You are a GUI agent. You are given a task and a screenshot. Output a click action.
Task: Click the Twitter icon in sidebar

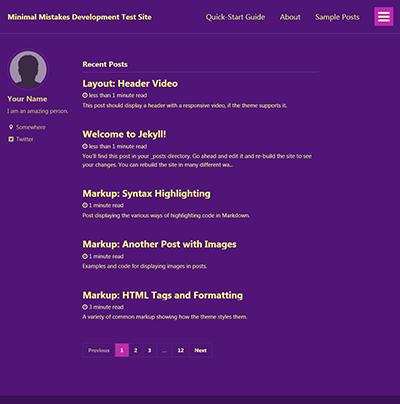point(11,139)
